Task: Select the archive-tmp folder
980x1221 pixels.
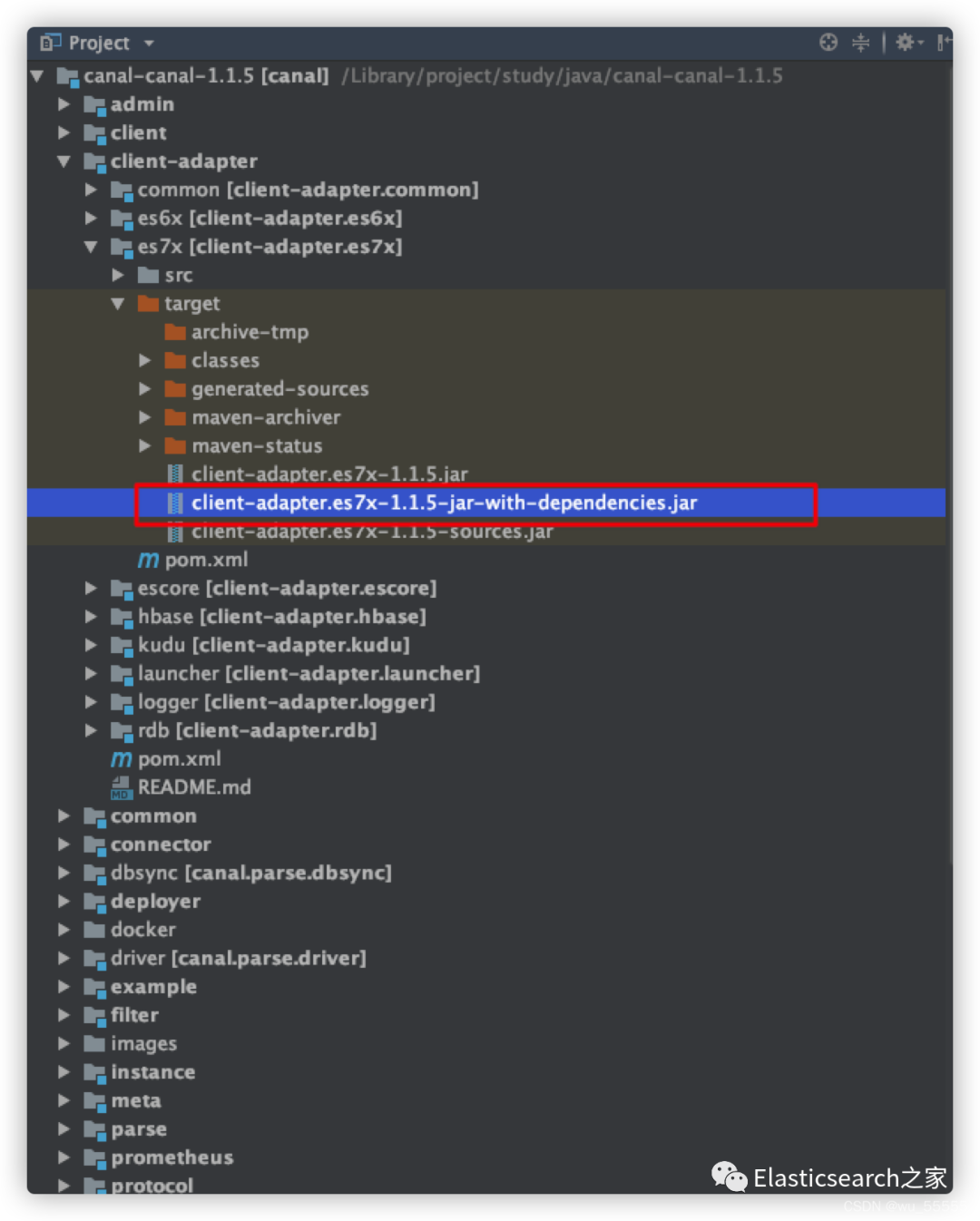Action: point(250,332)
